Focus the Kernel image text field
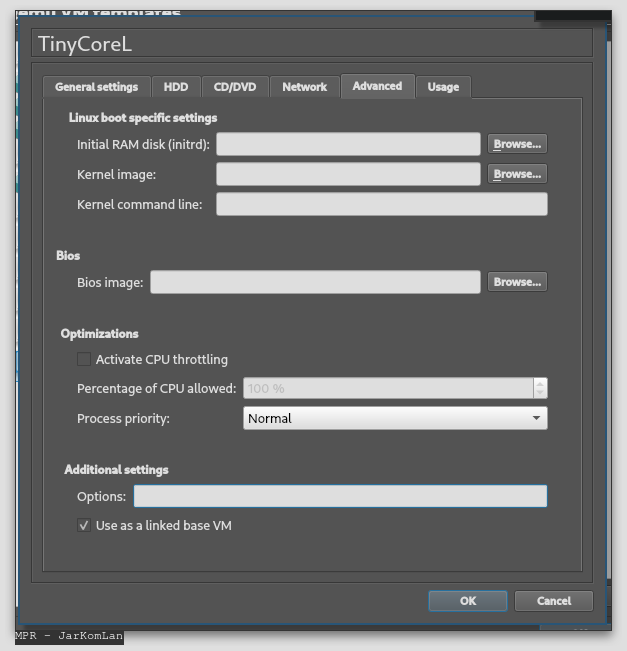 click(x=348, y=174)
